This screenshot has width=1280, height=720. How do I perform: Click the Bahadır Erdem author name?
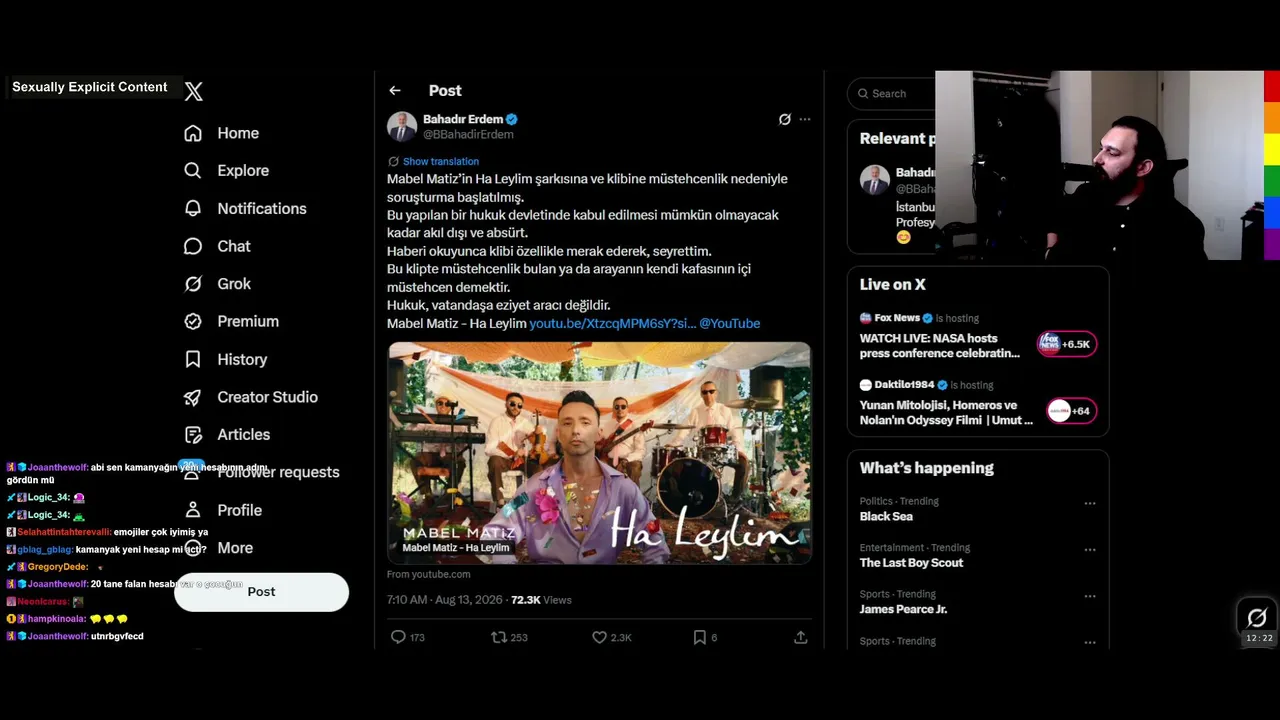[x=463, y=119]
